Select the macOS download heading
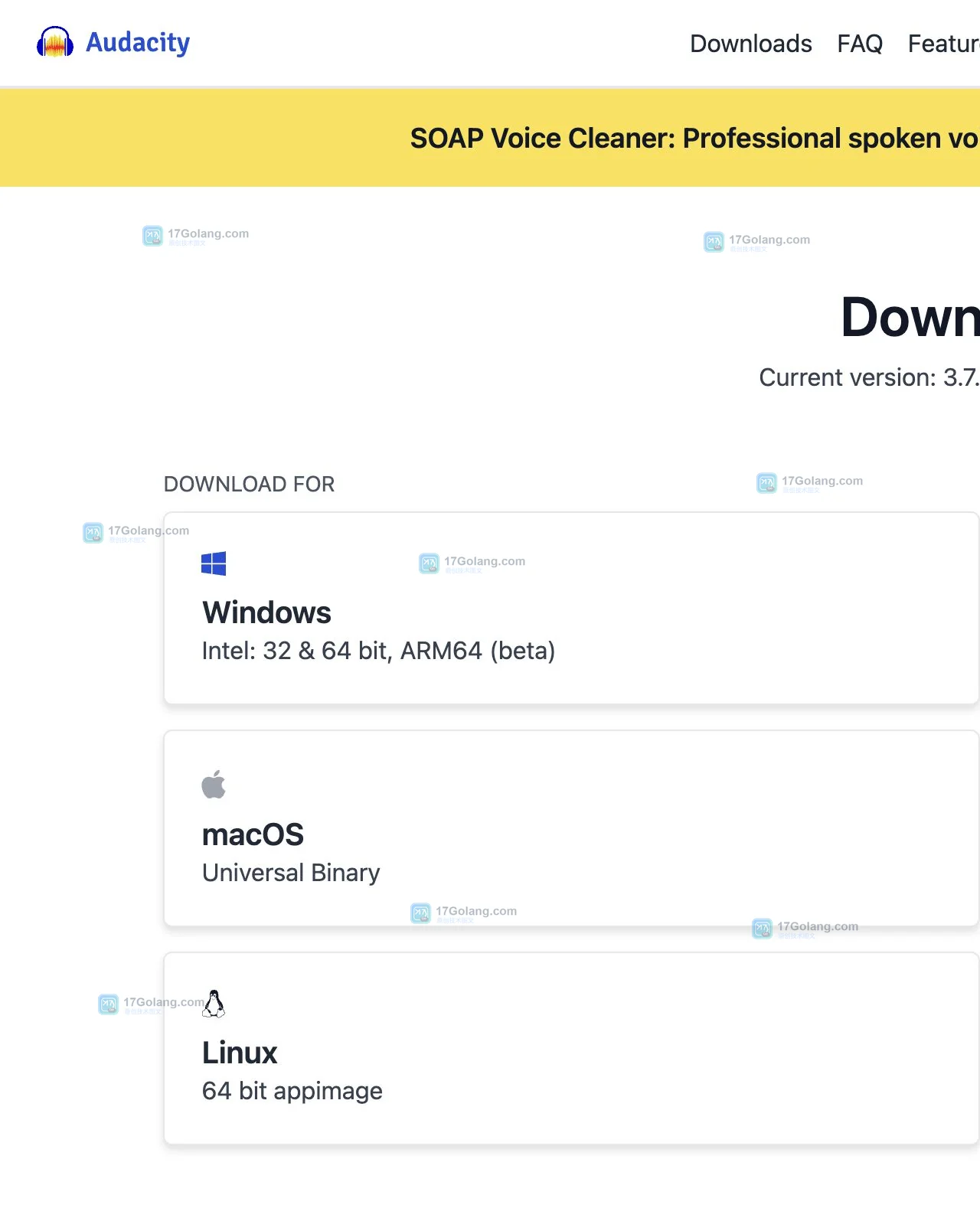 (x=253, y=834)
